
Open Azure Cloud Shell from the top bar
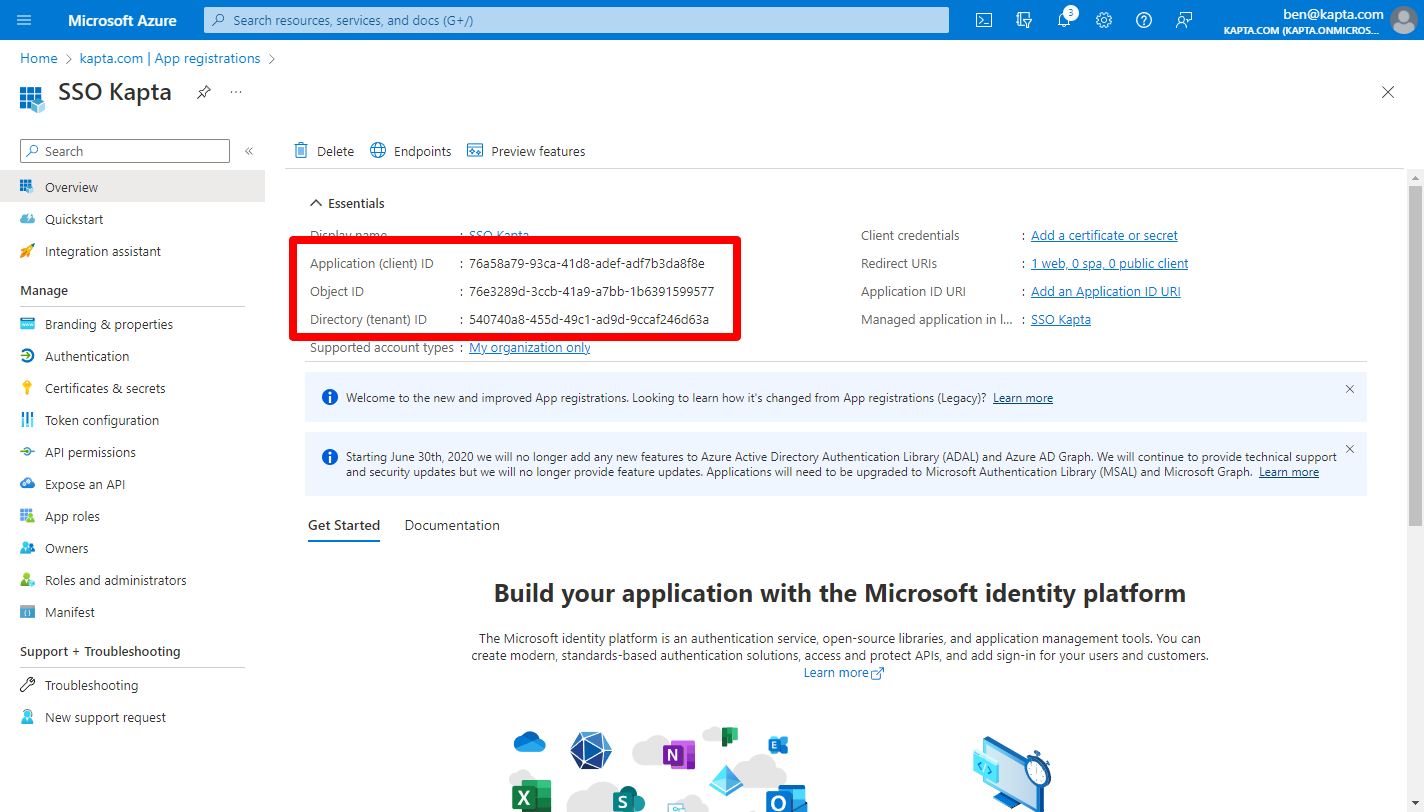(983, 19)
